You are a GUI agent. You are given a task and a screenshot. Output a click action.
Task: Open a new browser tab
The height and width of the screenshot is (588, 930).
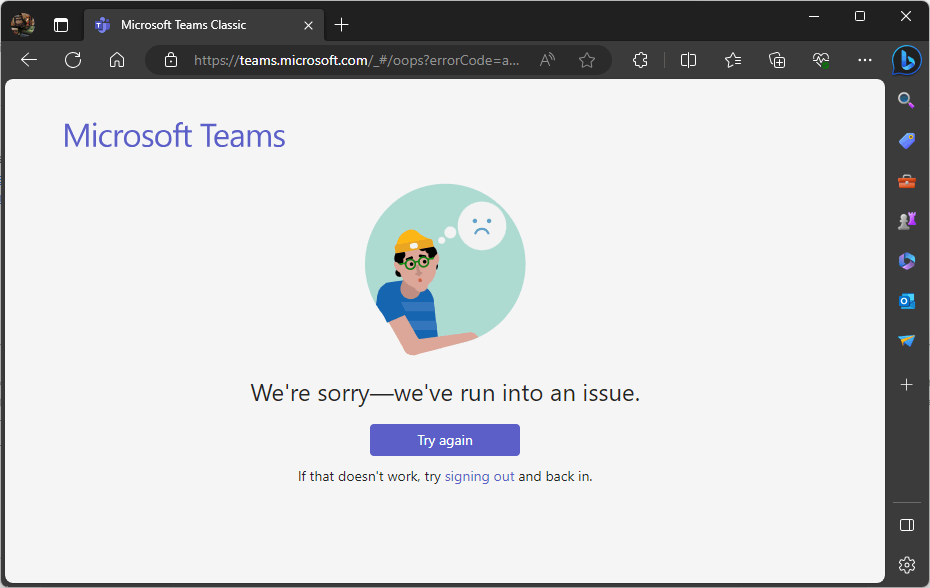click(342, 25)
